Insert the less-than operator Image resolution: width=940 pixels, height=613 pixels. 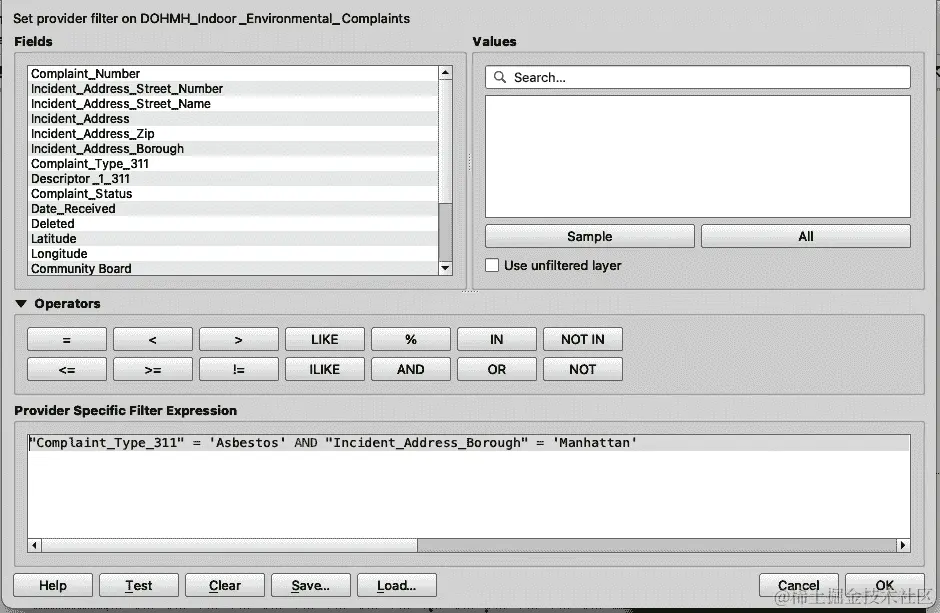[x=153, y=339]
